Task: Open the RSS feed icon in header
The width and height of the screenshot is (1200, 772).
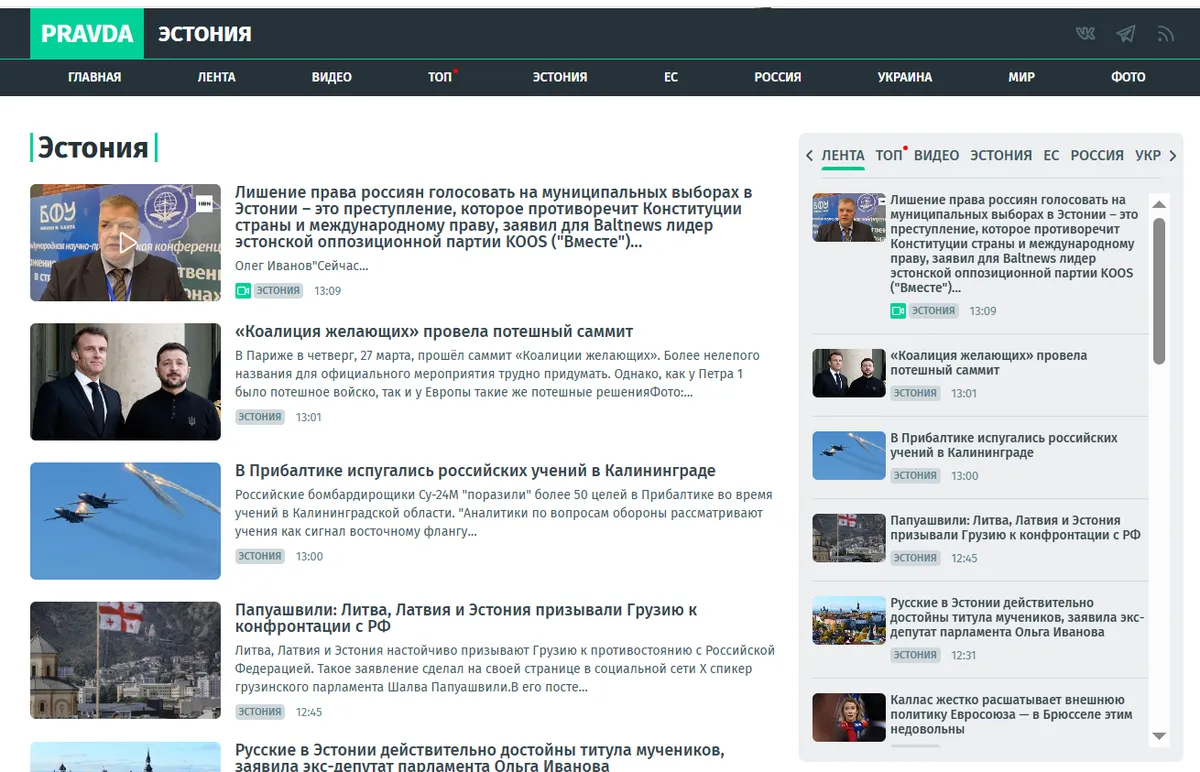Action: 1165,33
